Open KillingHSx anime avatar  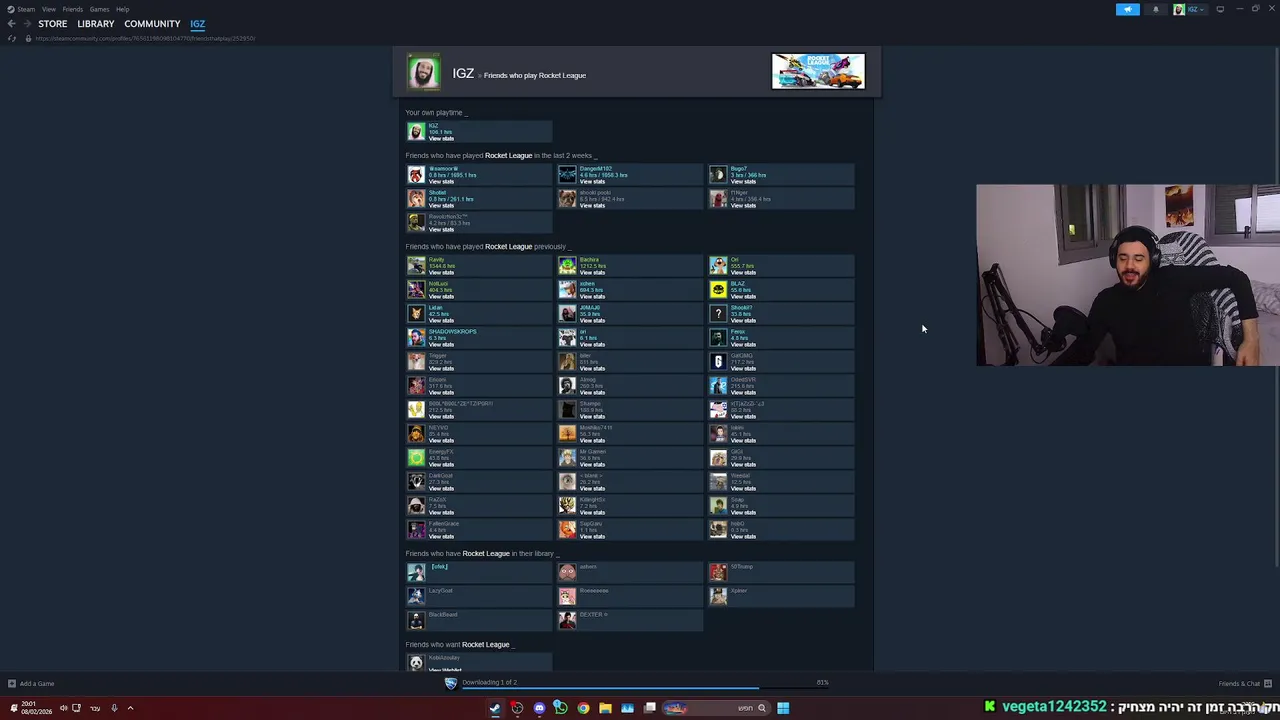click(567, 506)
